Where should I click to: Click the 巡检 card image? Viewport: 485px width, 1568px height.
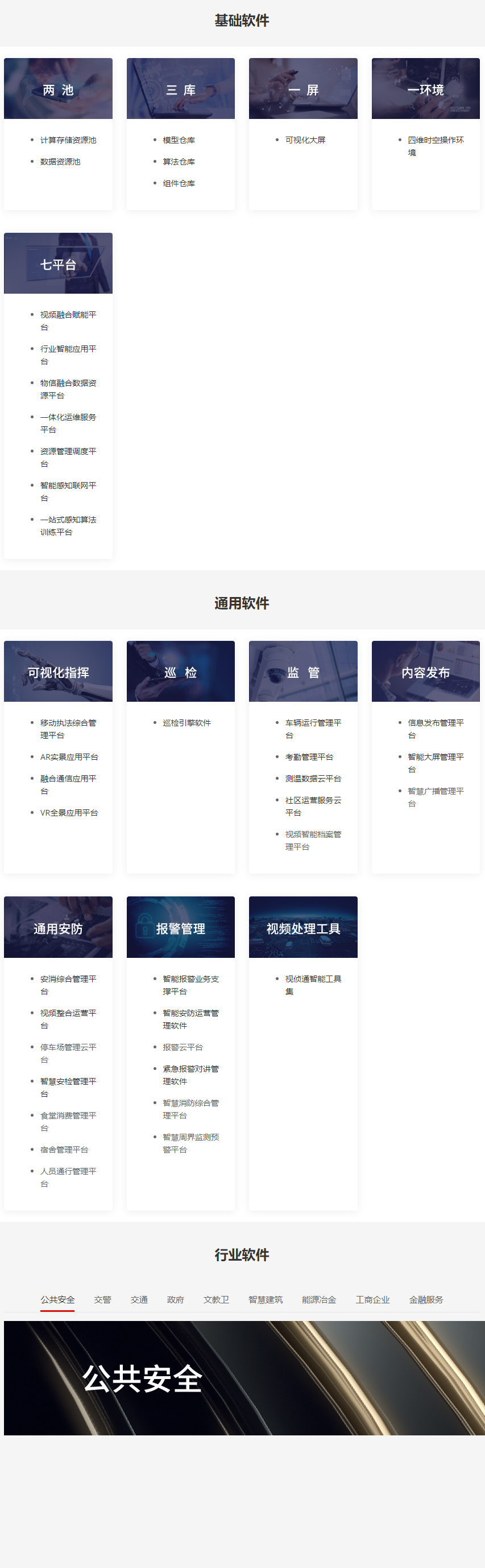pyautogui.click(x=180, y=672)
